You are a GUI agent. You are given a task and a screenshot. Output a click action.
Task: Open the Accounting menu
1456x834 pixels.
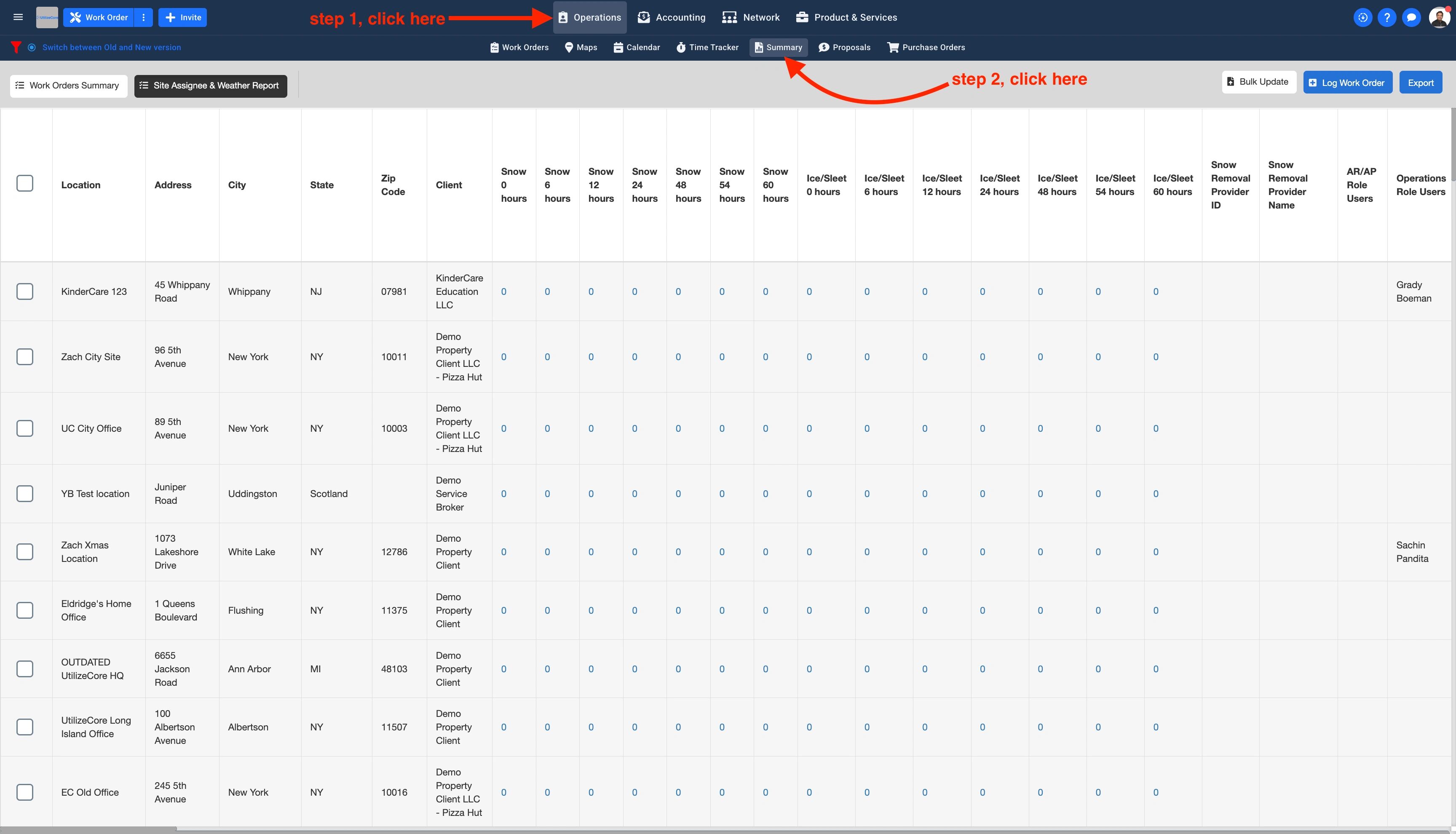coord(671,17)
